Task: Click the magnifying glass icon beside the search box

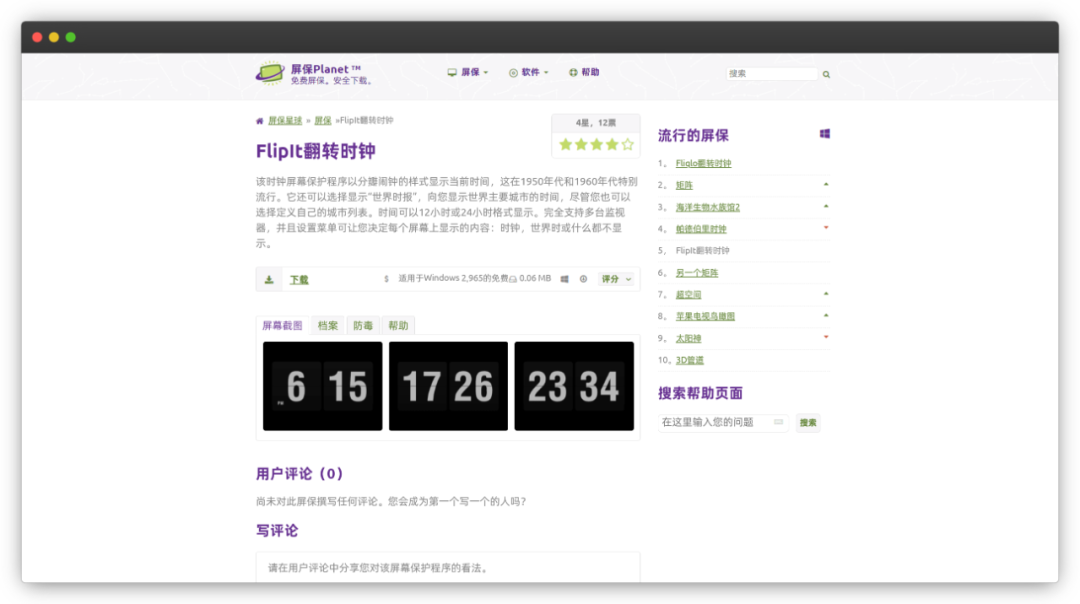Action: [825, 73]
